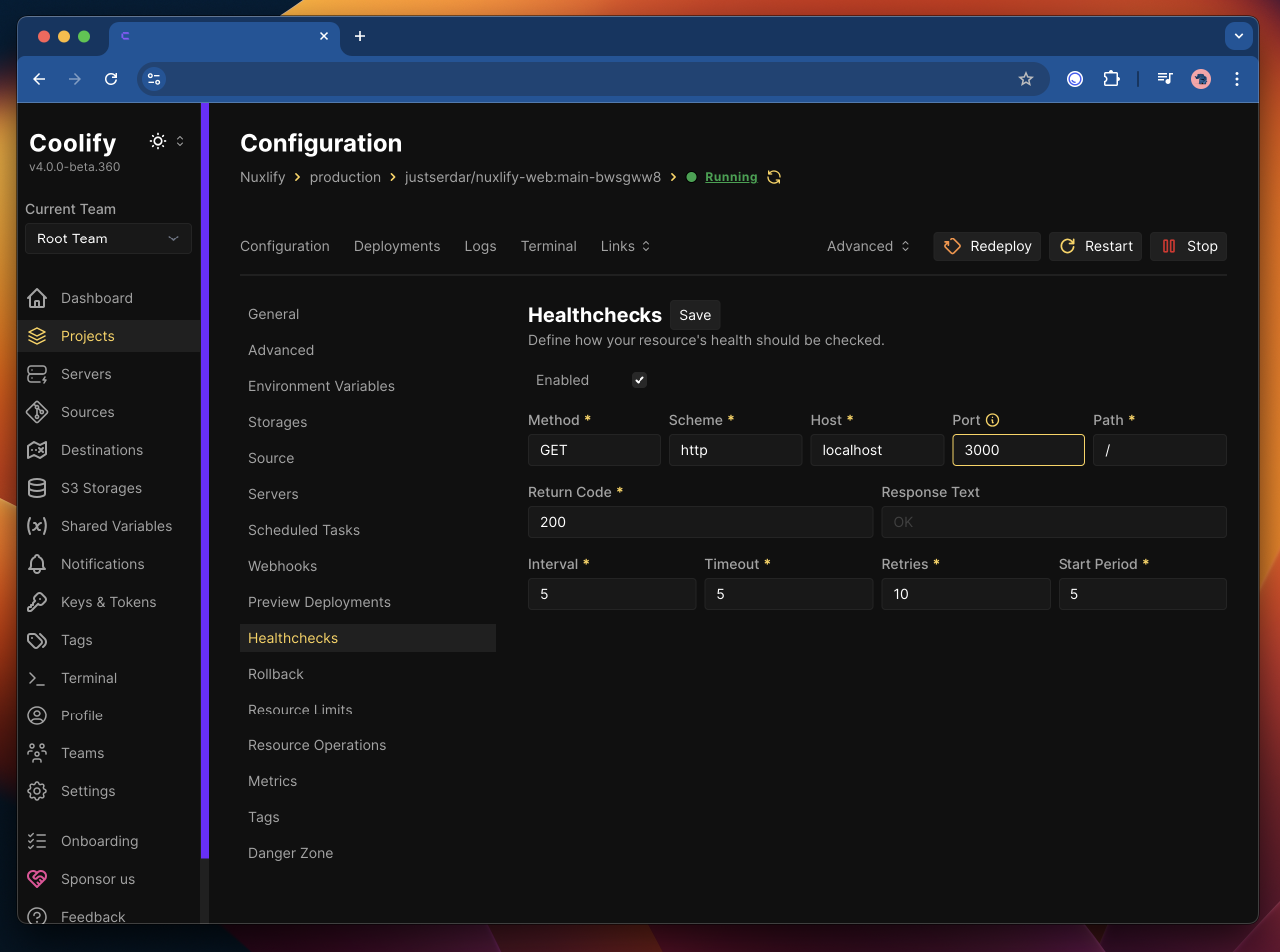Click the site information icon in address bar
The width and height of the screenshot is (1280, 952).
coord(154,79)
